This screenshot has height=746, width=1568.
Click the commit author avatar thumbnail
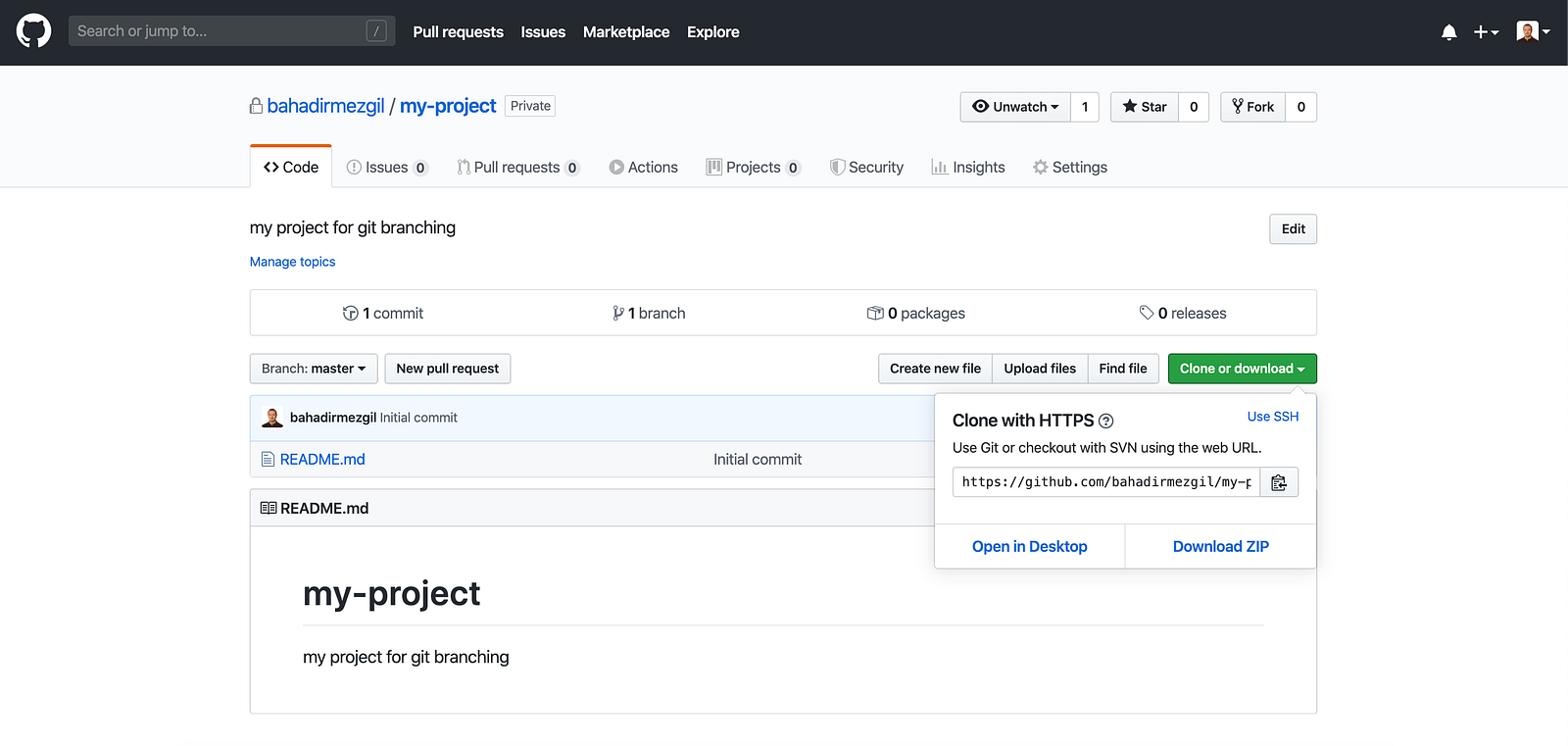272,418
